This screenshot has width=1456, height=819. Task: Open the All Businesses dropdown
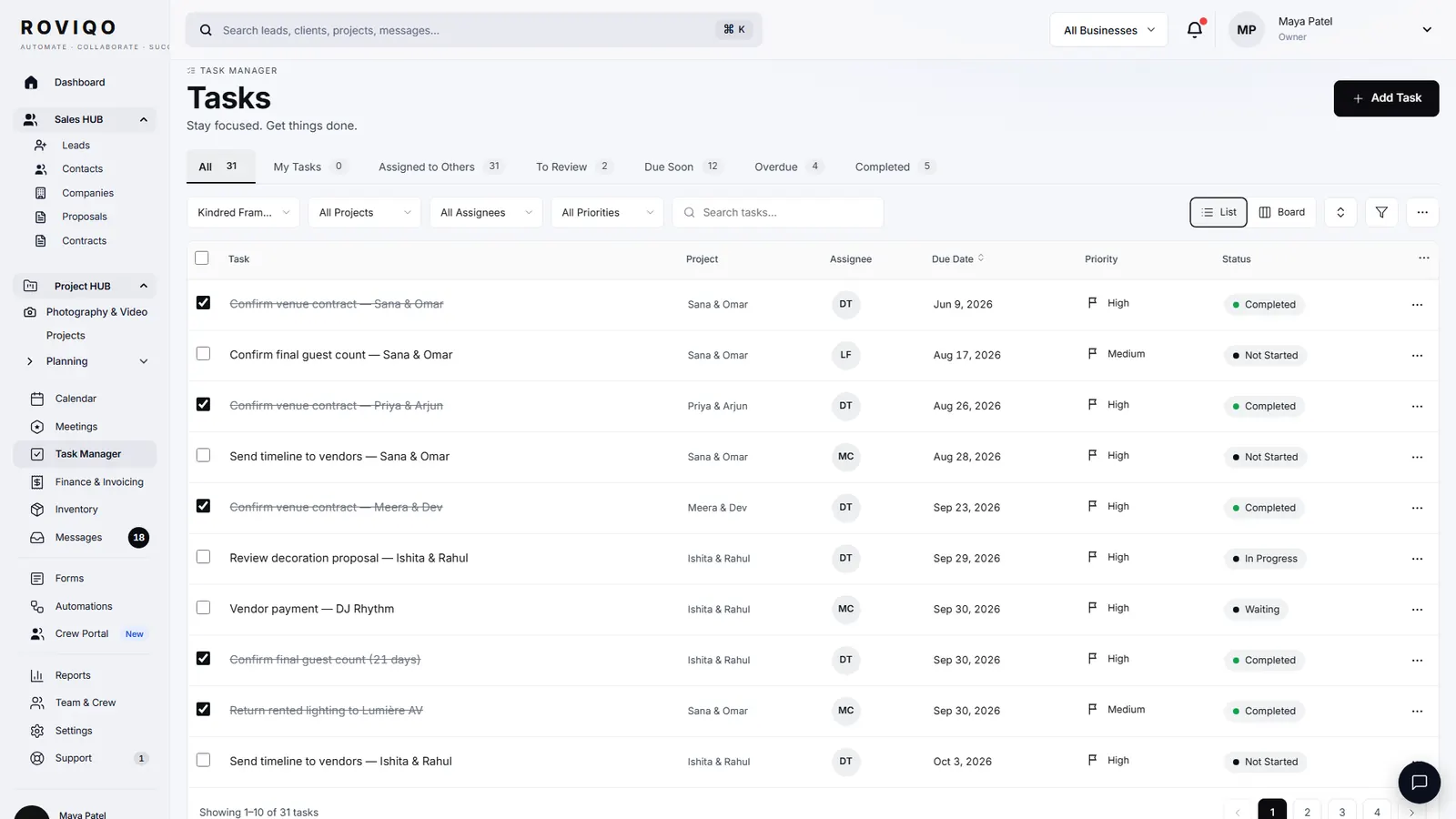point(1108,30)
